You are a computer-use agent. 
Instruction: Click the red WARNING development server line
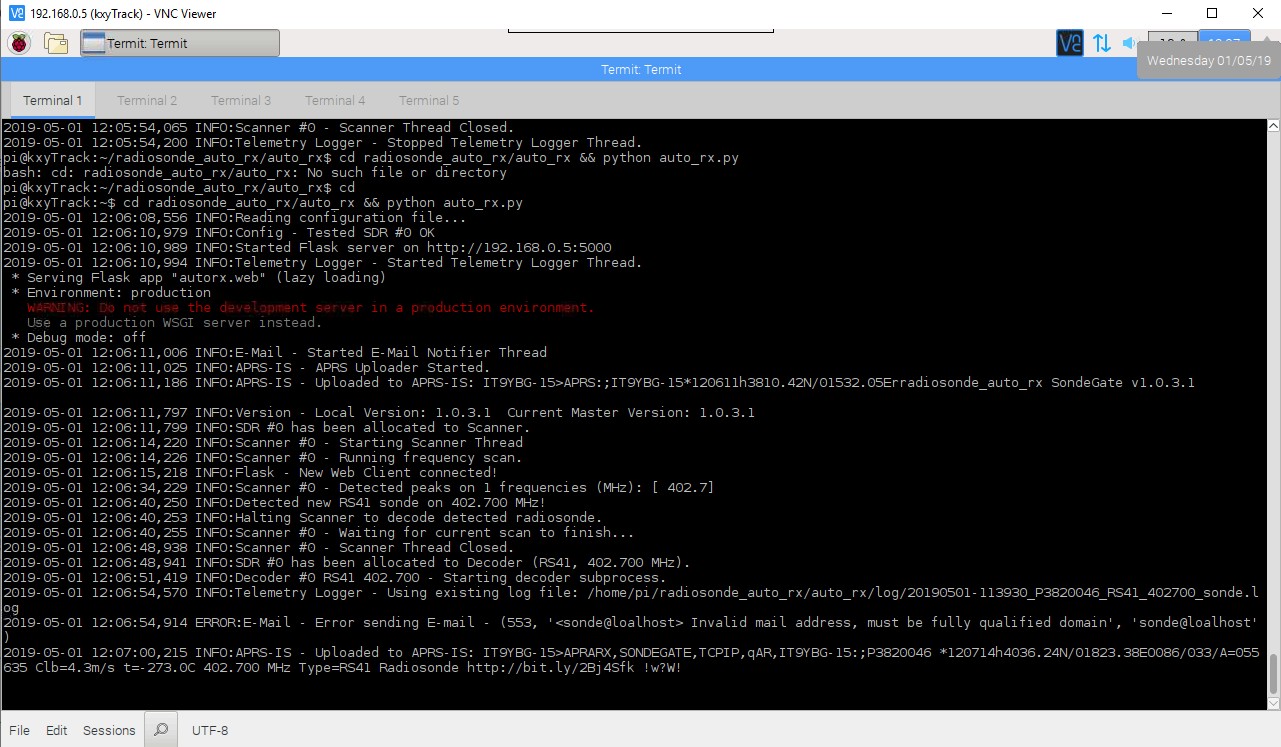311,307
